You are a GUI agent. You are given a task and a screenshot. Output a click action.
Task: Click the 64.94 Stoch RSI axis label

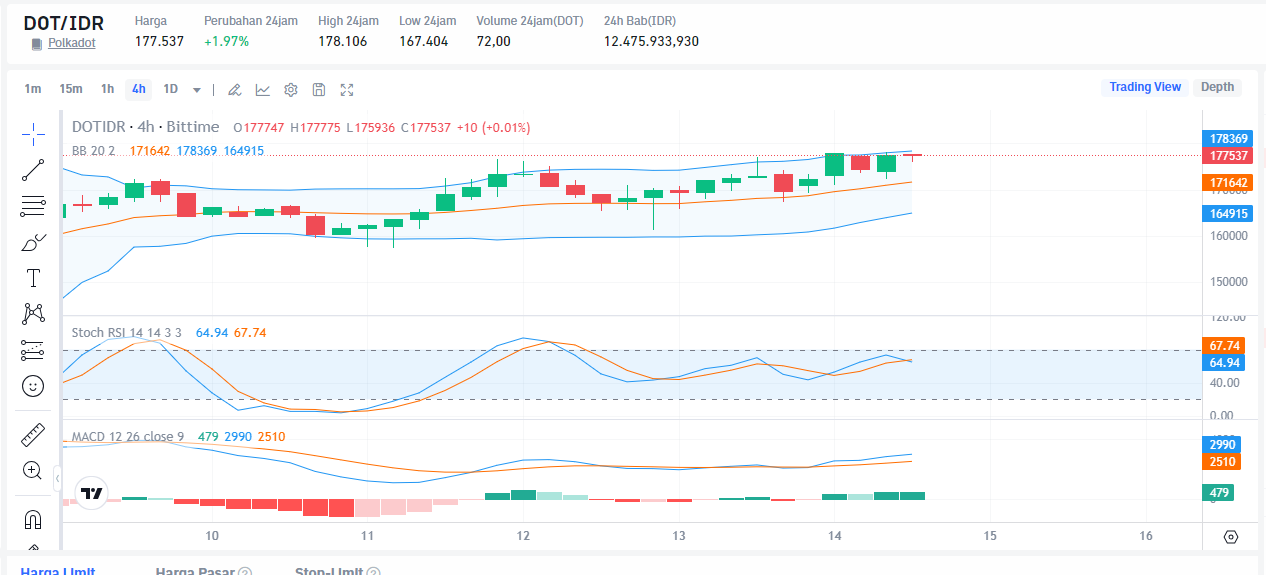pos(1224,363)
